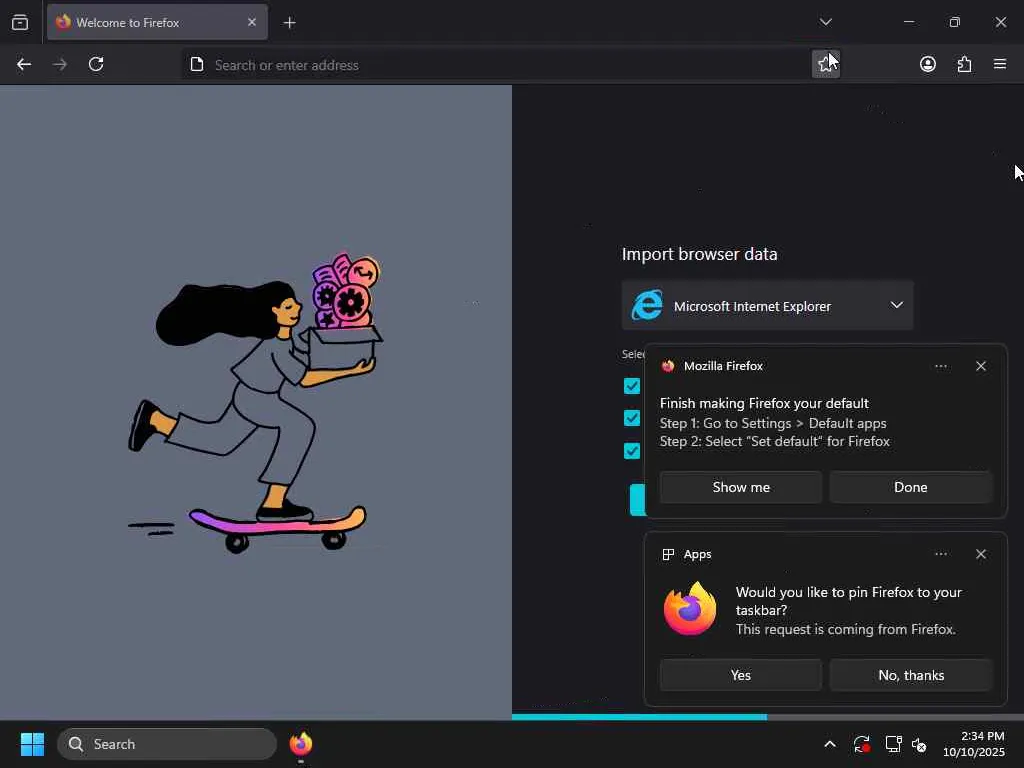Click the taskbar Search box
Image resolution: width=1024 pixels, height=768 pixels.
167,744
